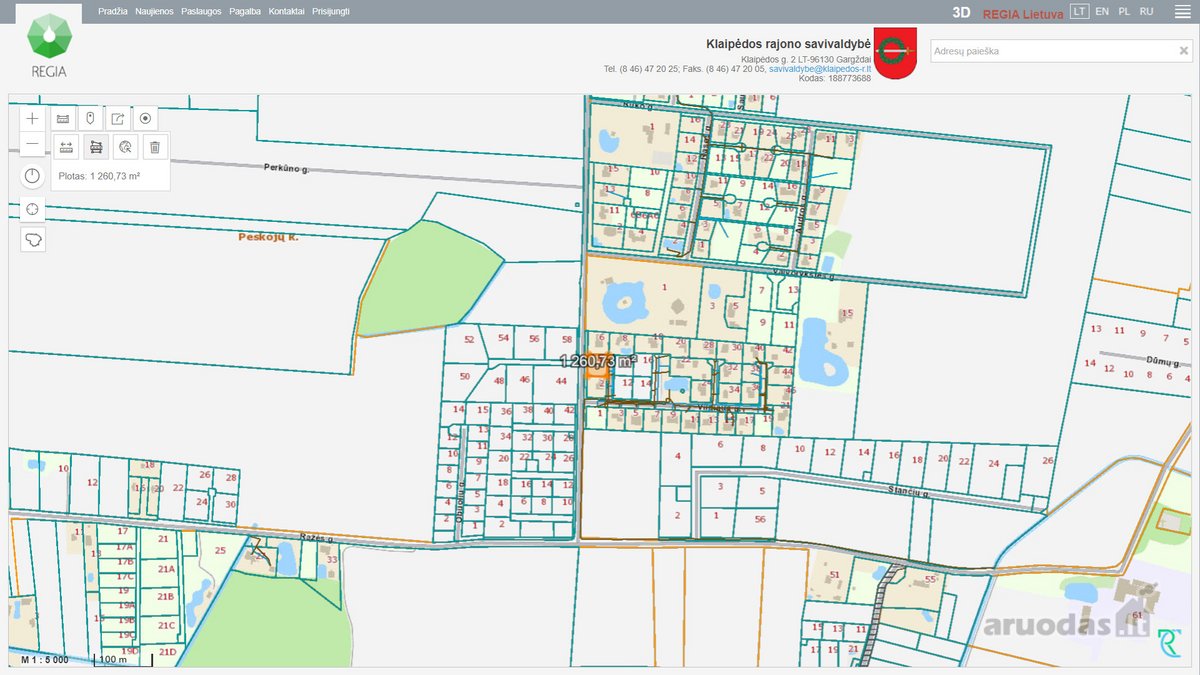Switch to 3D map view
The width and height of the screenshot is (1200, 675).
[x=961, y=13]
